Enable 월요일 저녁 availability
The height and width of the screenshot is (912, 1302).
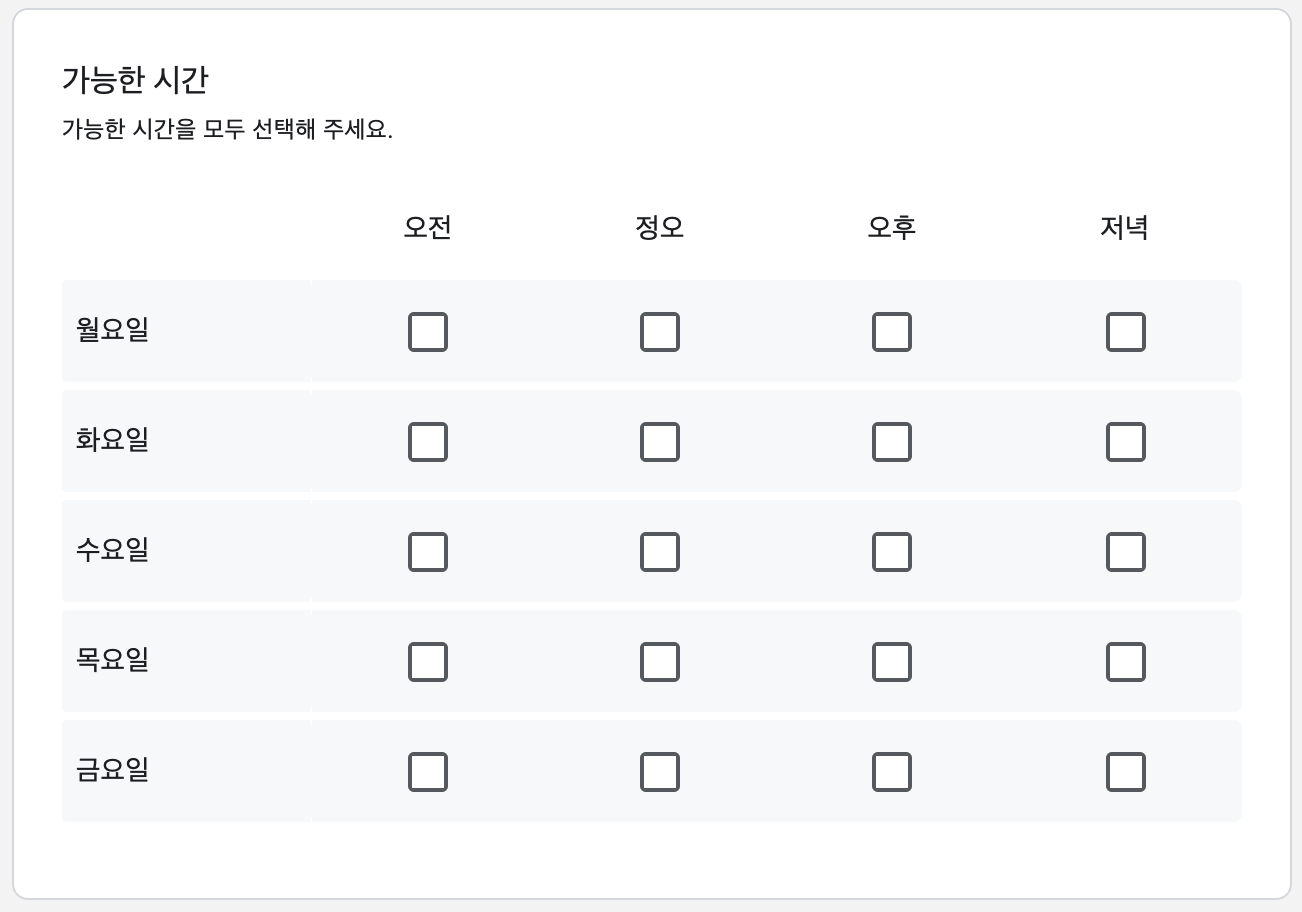(1126, 332)
